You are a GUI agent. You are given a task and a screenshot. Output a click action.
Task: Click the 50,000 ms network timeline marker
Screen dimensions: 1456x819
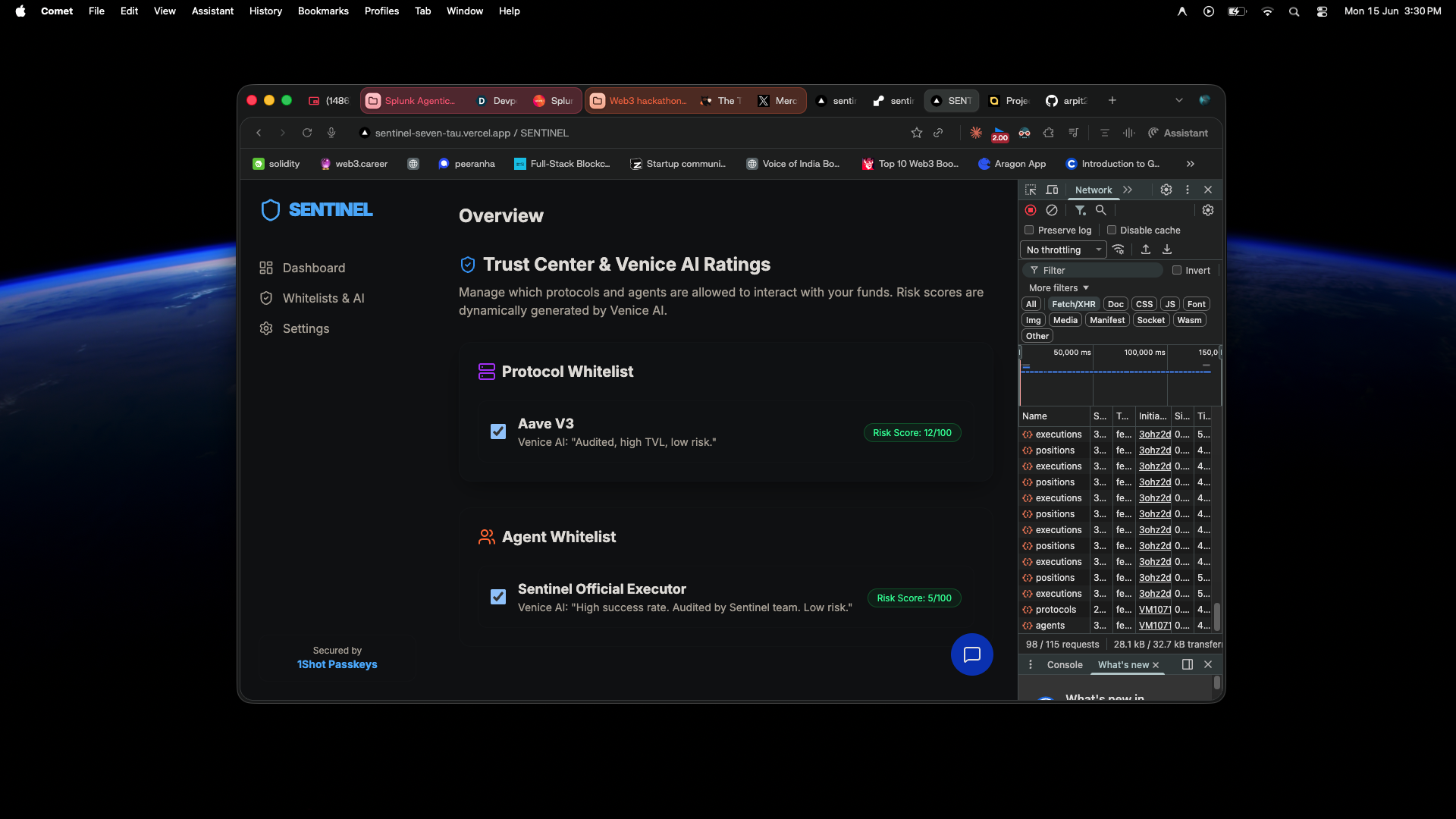tap(1072, 352)
